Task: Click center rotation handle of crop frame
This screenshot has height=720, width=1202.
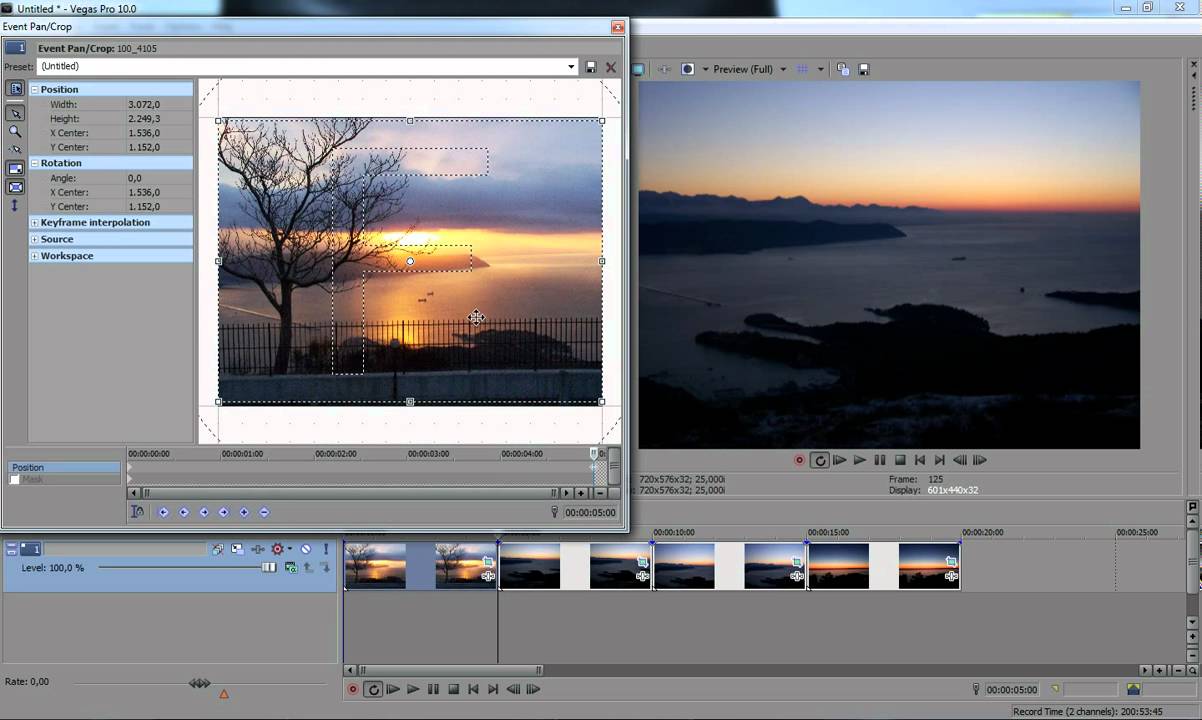Action: [410, 261]
